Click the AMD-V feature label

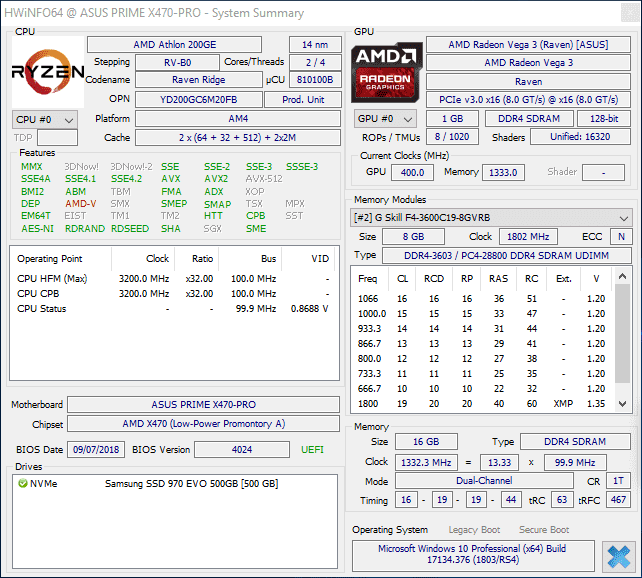(81, 203)
